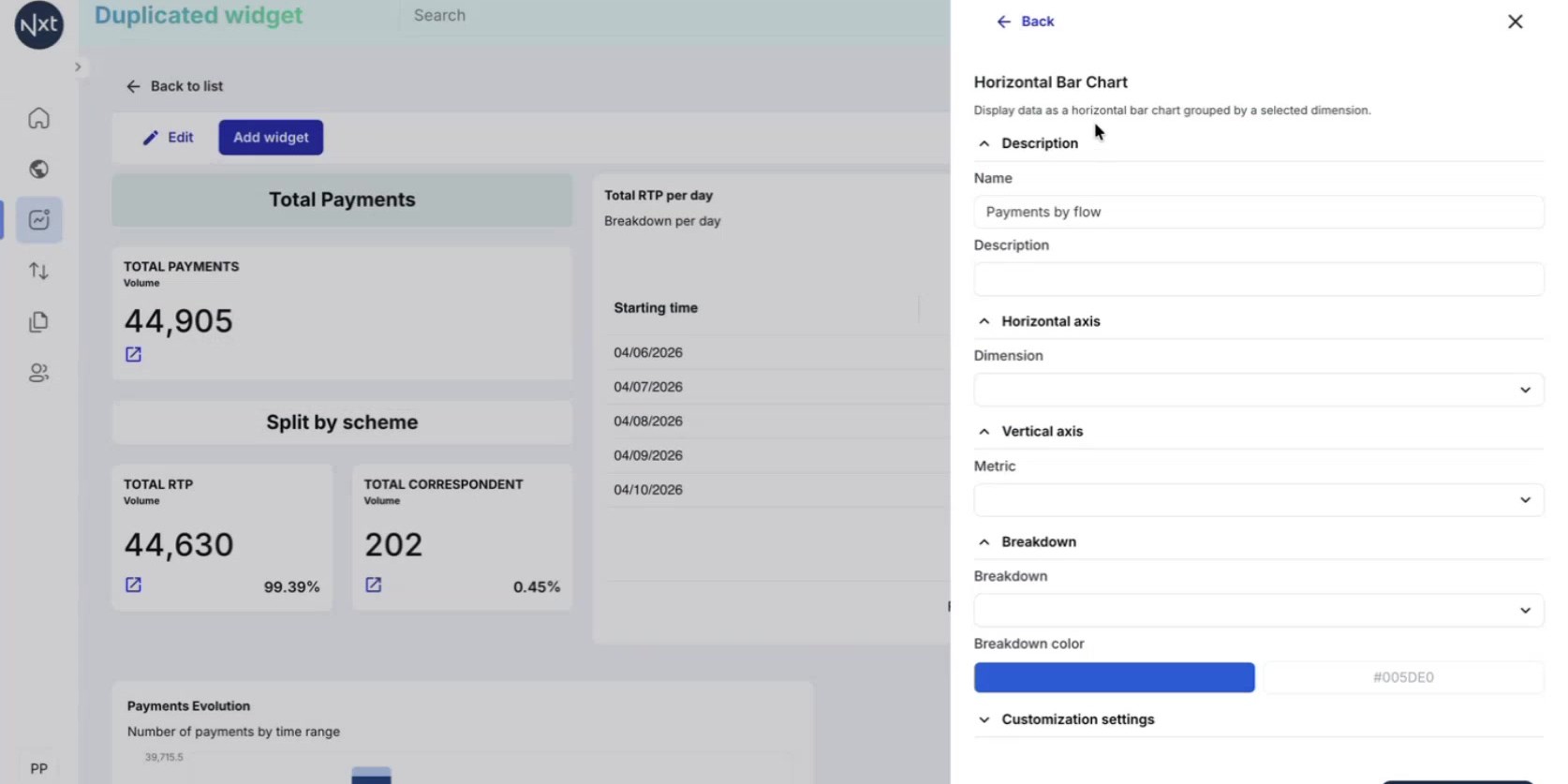Screen dimensions: 1568x784
Task: Open the transfers up-down arrows sidebar icon
Action: 38,271
